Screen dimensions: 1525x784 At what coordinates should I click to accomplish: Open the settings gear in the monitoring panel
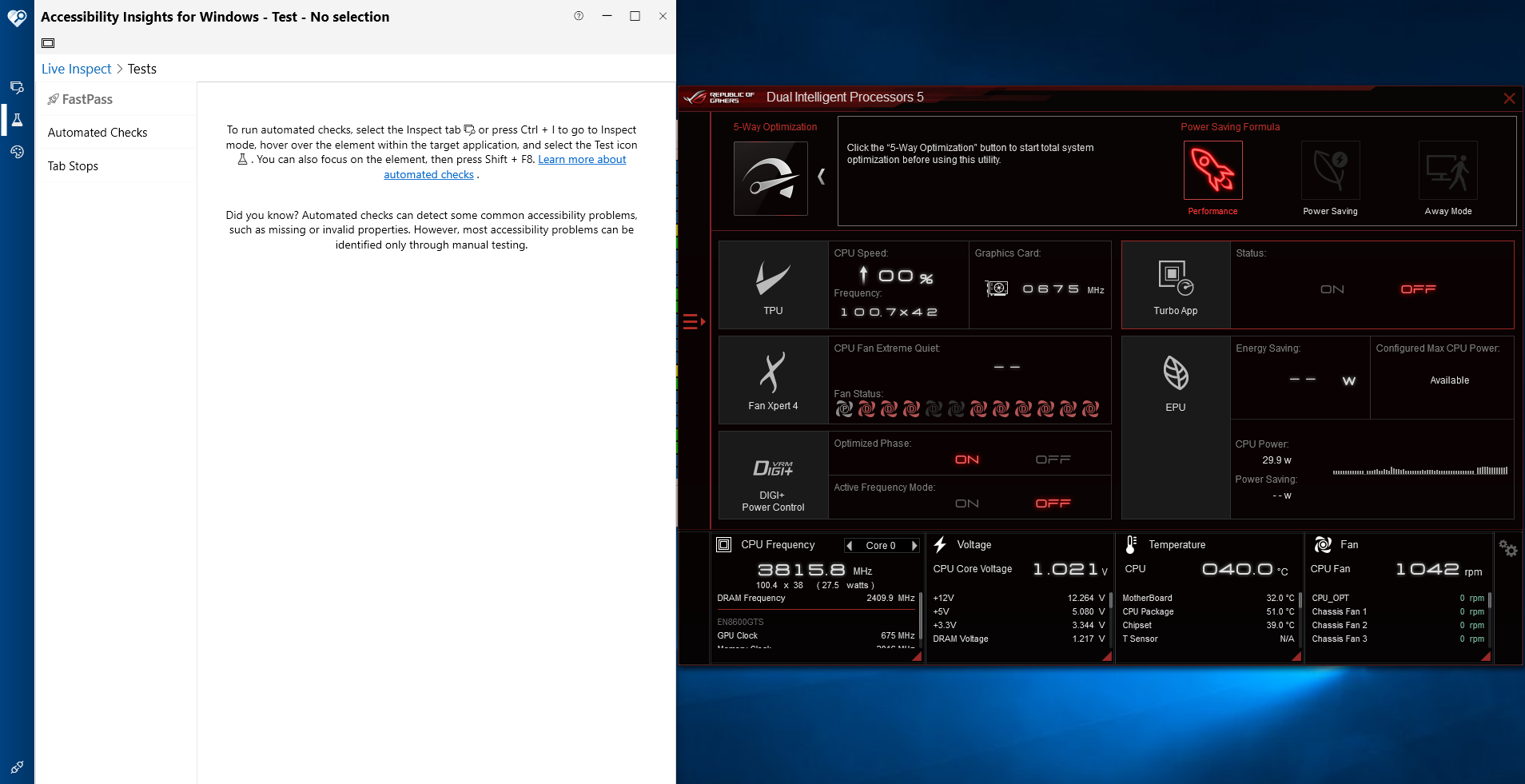[x=1508, y=549]
